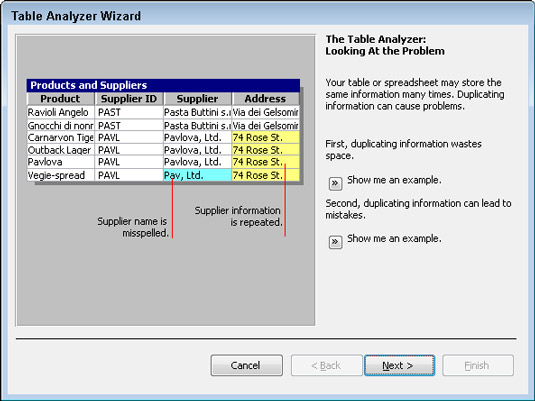Viewport: 535px width, 401px height.
Task: Click the 'Show me an example' text under mistakes
Action: 394,238
